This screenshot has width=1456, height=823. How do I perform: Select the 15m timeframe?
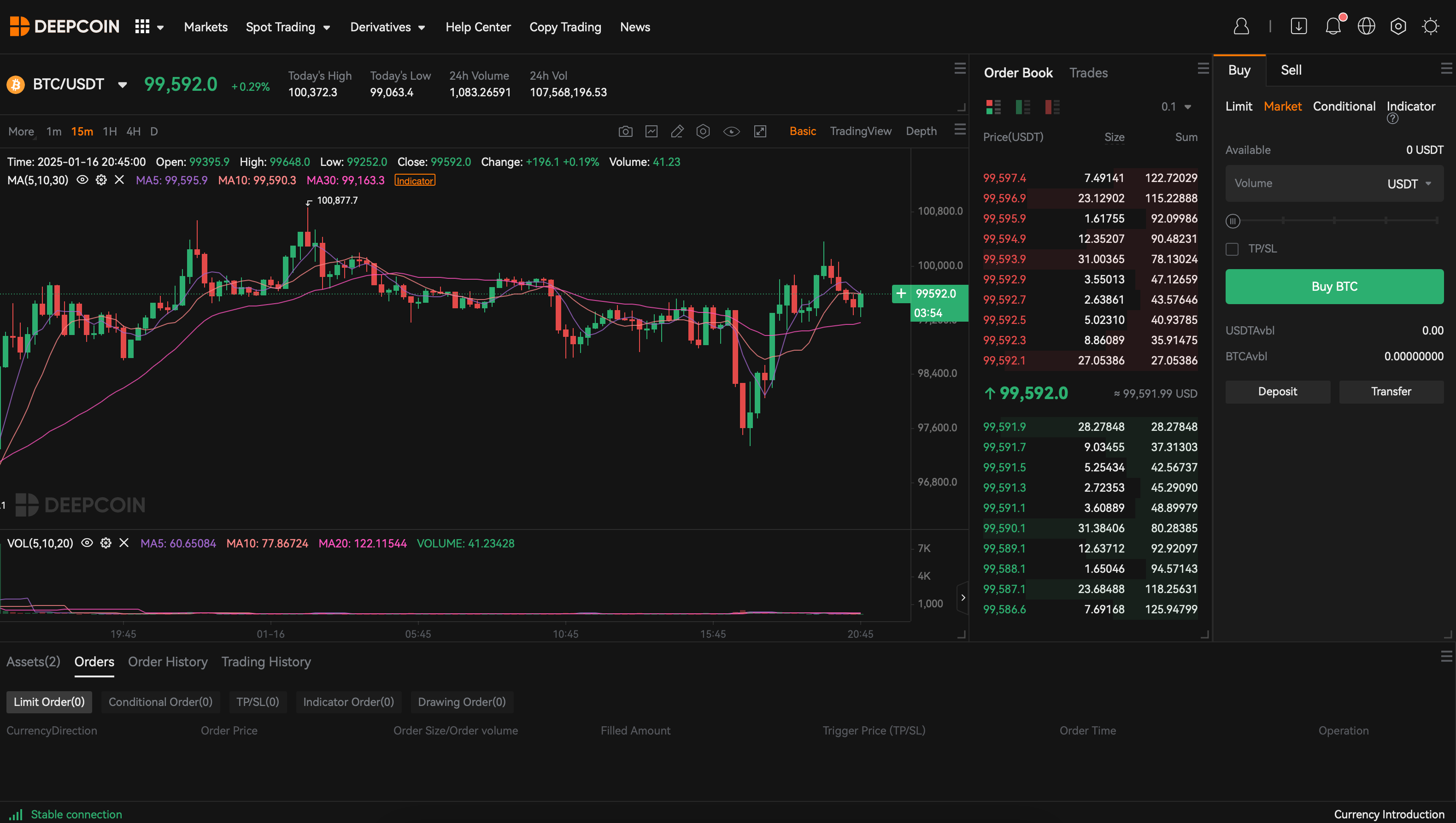pyautogui.click(x=82, y=132)
